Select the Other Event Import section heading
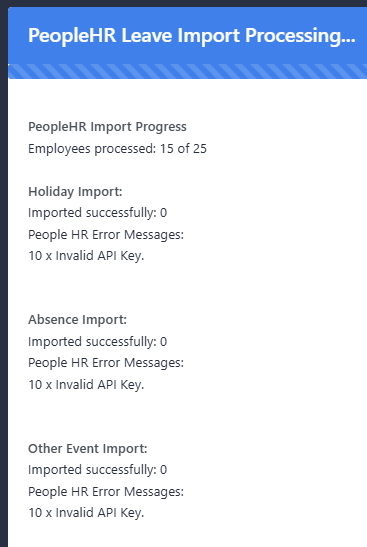The image size is (367, 547). click(88, 449)
